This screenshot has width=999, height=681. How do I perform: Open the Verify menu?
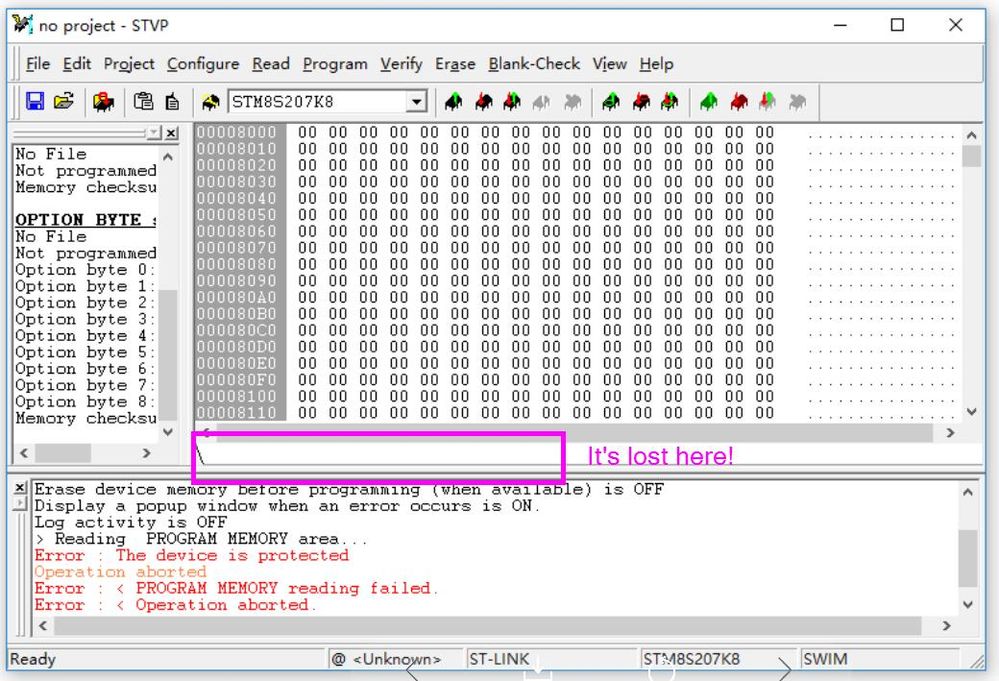[401, 64]
